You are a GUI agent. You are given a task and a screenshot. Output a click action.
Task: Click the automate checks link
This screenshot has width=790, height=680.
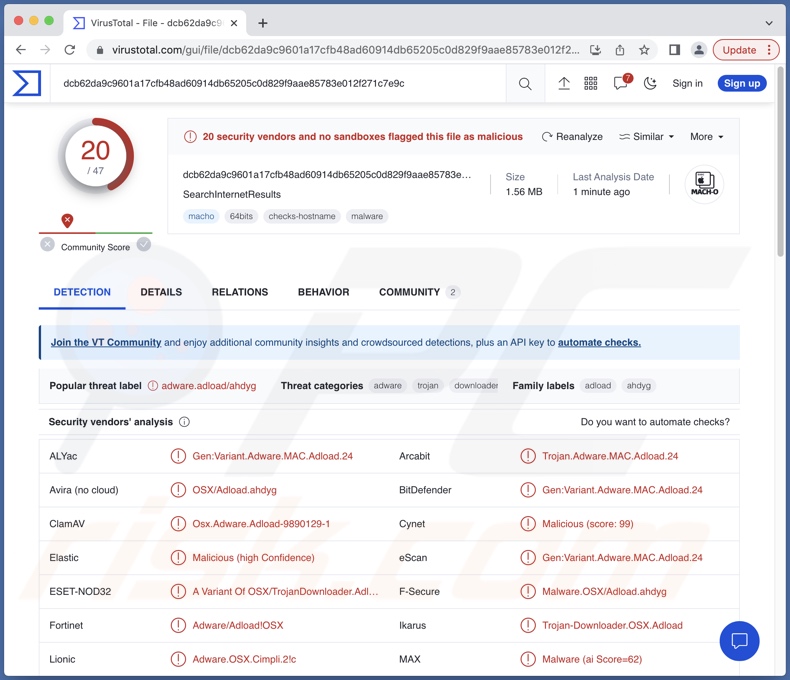(599, 343)
